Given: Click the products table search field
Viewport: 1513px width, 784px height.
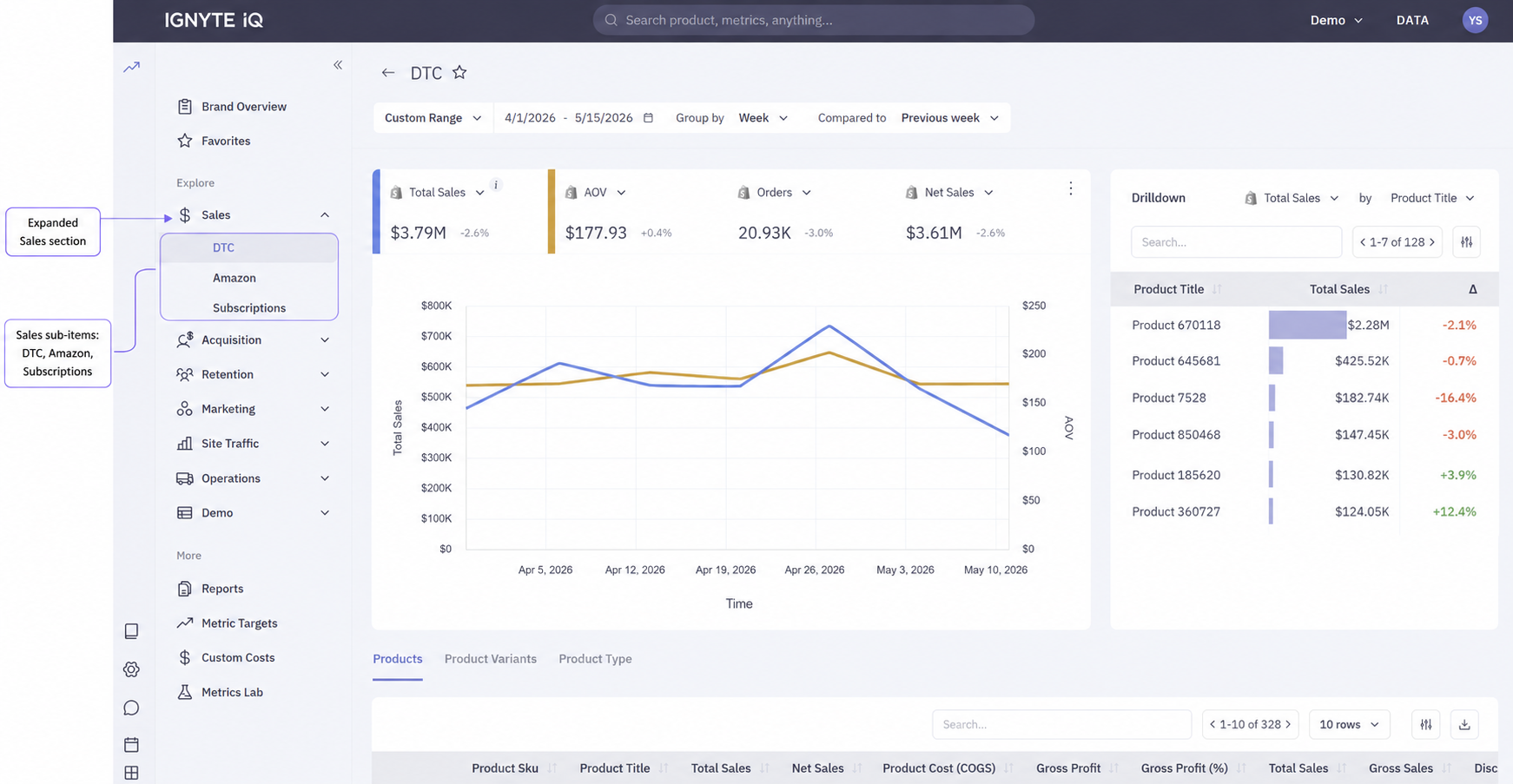Looking at the screenshot, I should tap(1061, 724).
